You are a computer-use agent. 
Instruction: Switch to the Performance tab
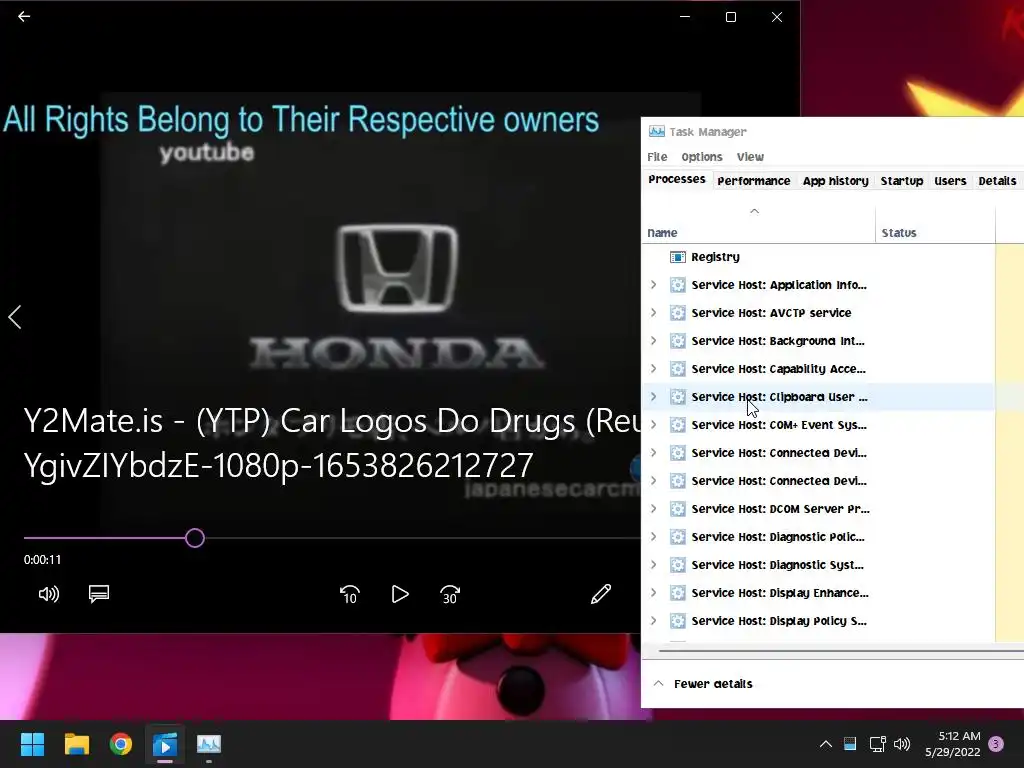[754, 181]
